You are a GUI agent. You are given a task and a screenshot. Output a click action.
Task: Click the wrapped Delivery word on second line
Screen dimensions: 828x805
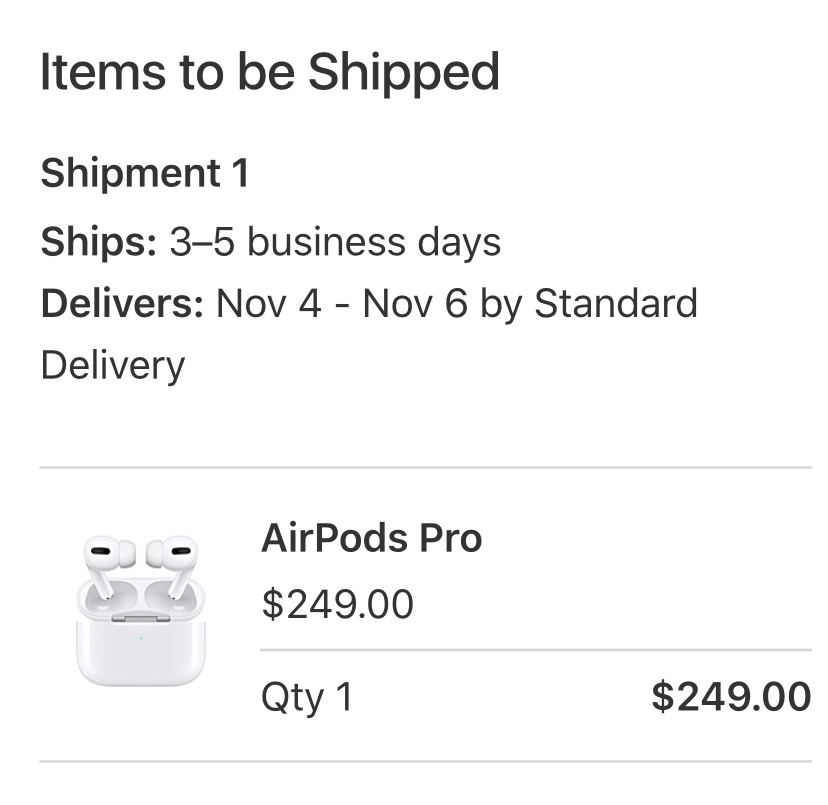pos(113,364)
